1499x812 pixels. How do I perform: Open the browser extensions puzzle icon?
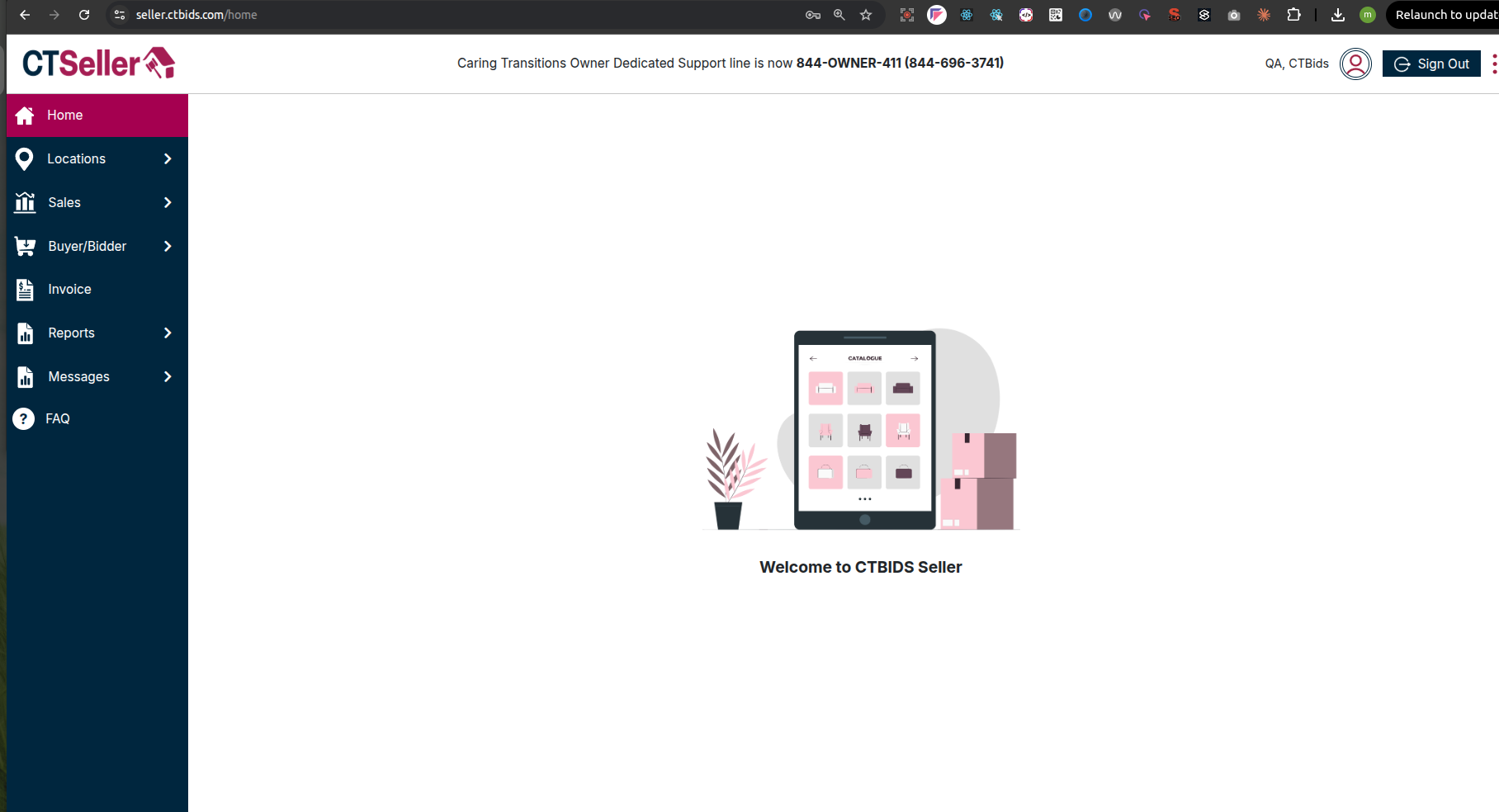(x=1293, y=15)
